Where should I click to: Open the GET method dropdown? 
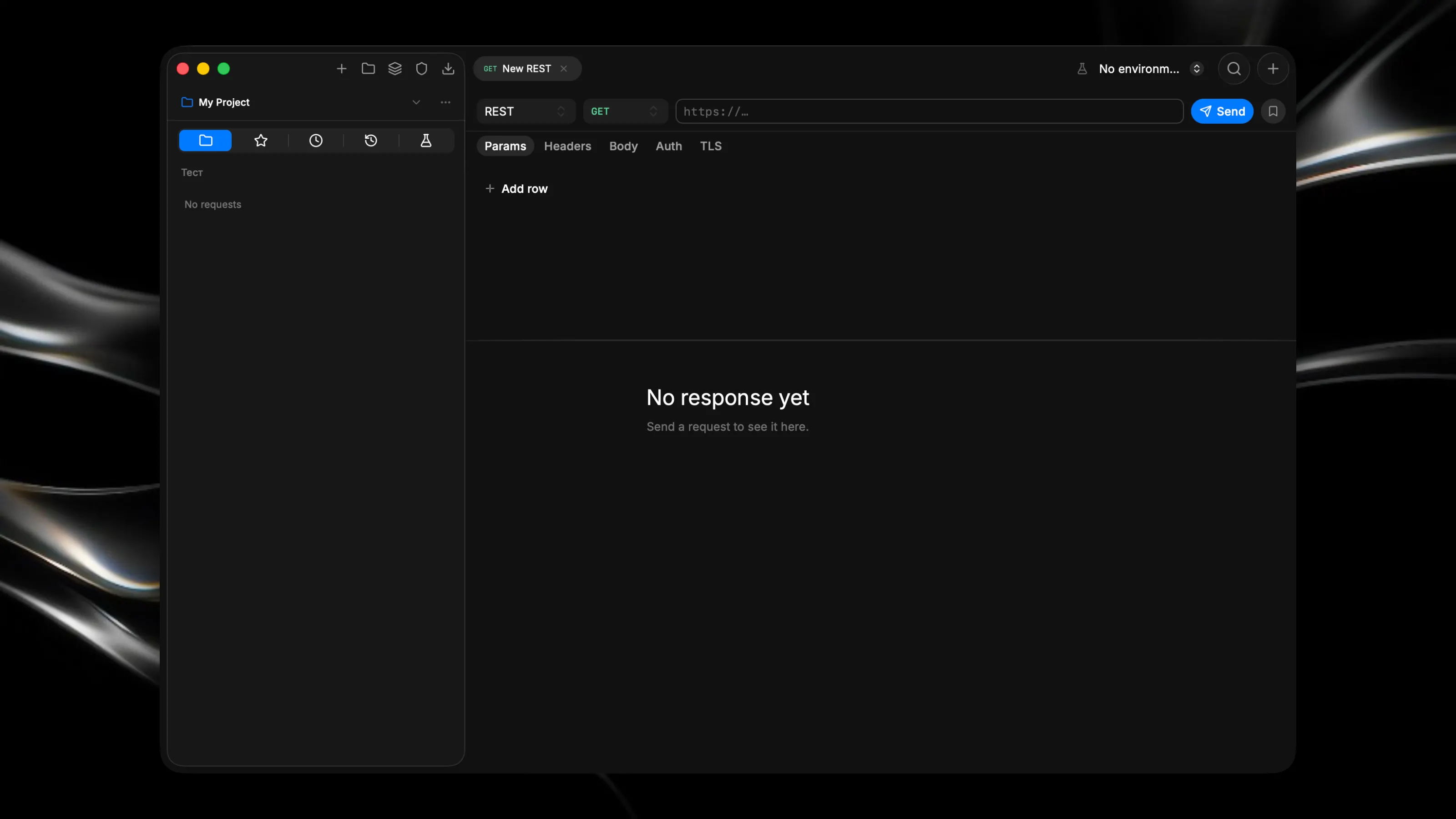(625, 111)
